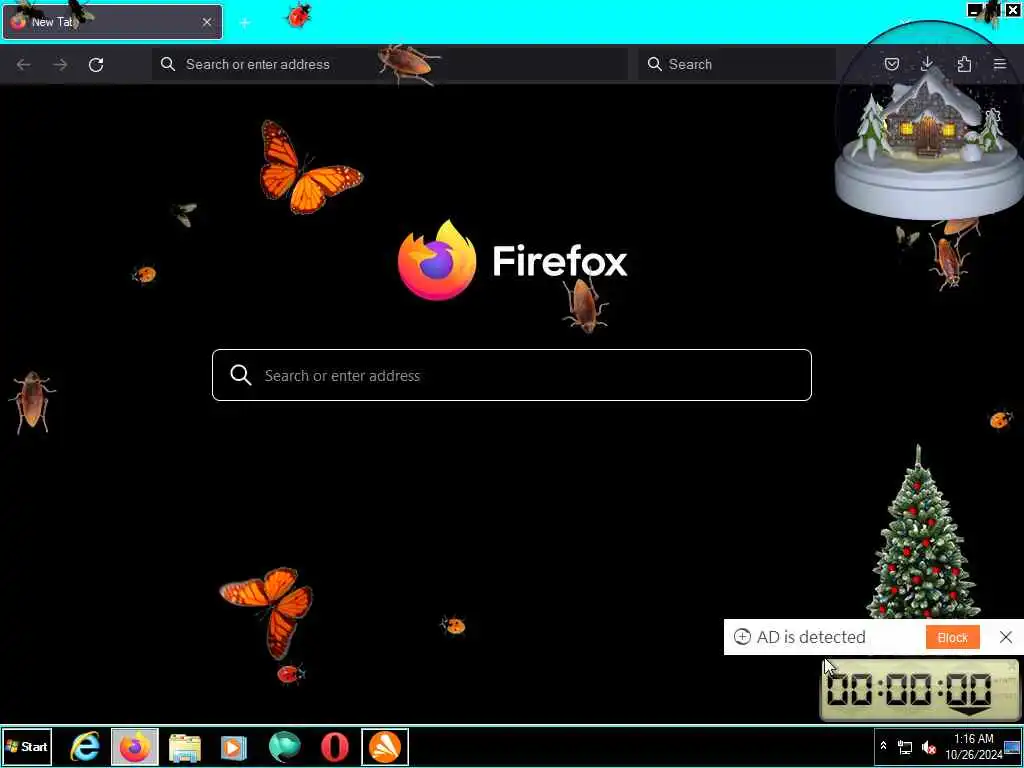This screenshot has width=1024, height=768.
Task: Click the toolbar Search box
Action: tap(737, 64)
